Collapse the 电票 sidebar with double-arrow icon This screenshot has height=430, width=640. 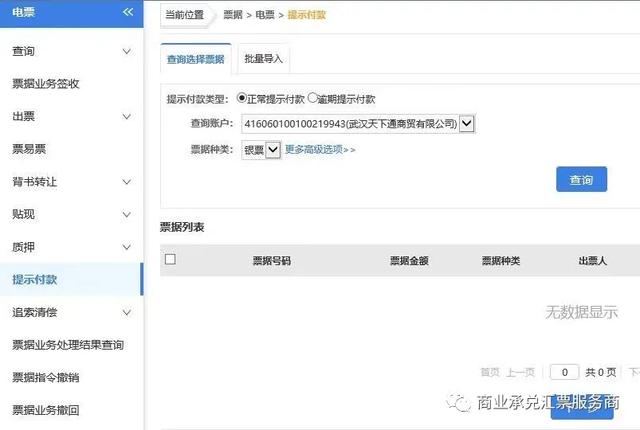tap(128, 12)
